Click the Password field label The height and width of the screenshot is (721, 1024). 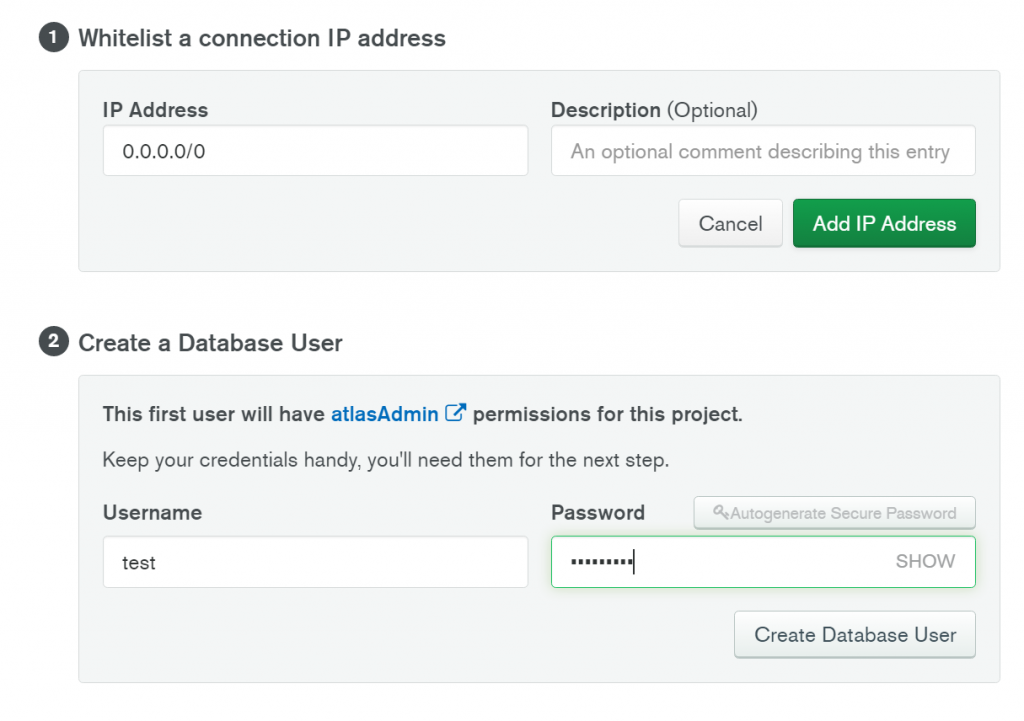(598, 513)
